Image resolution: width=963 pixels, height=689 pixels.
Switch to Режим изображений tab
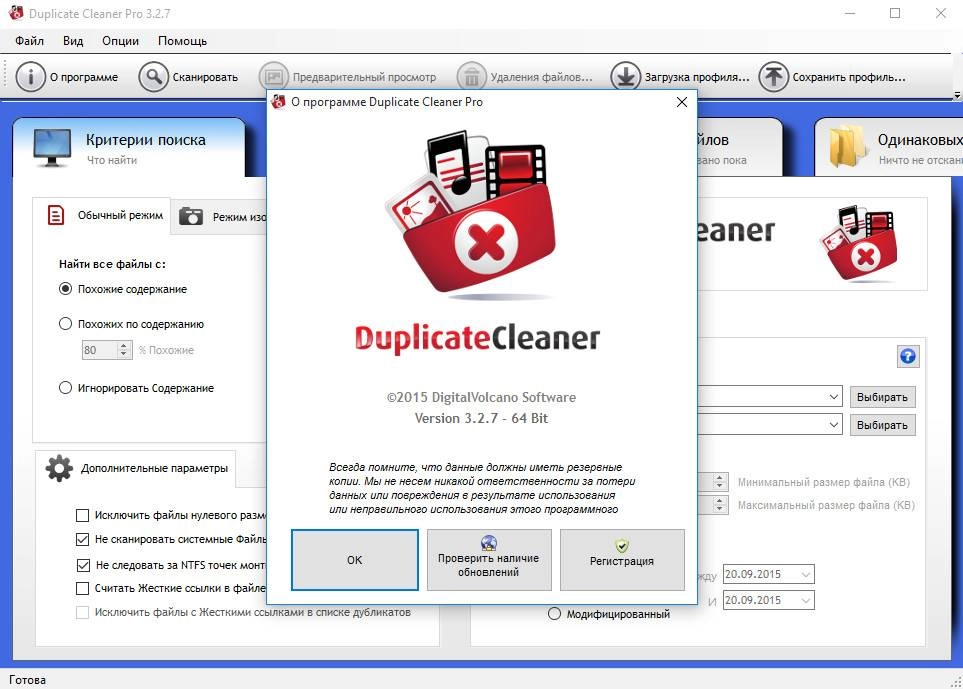pos(219,217)
